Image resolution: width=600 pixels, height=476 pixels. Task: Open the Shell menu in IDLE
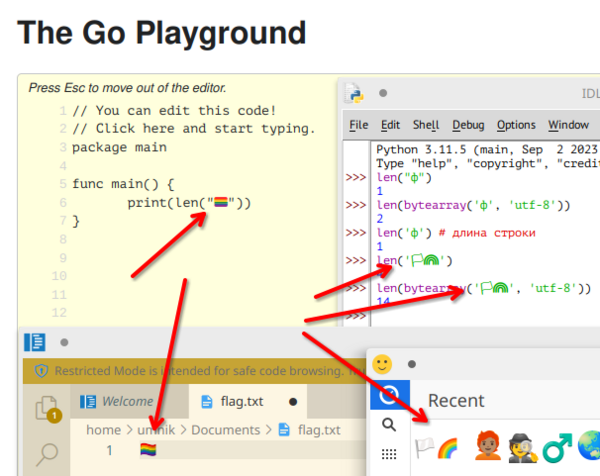(426, 125)
